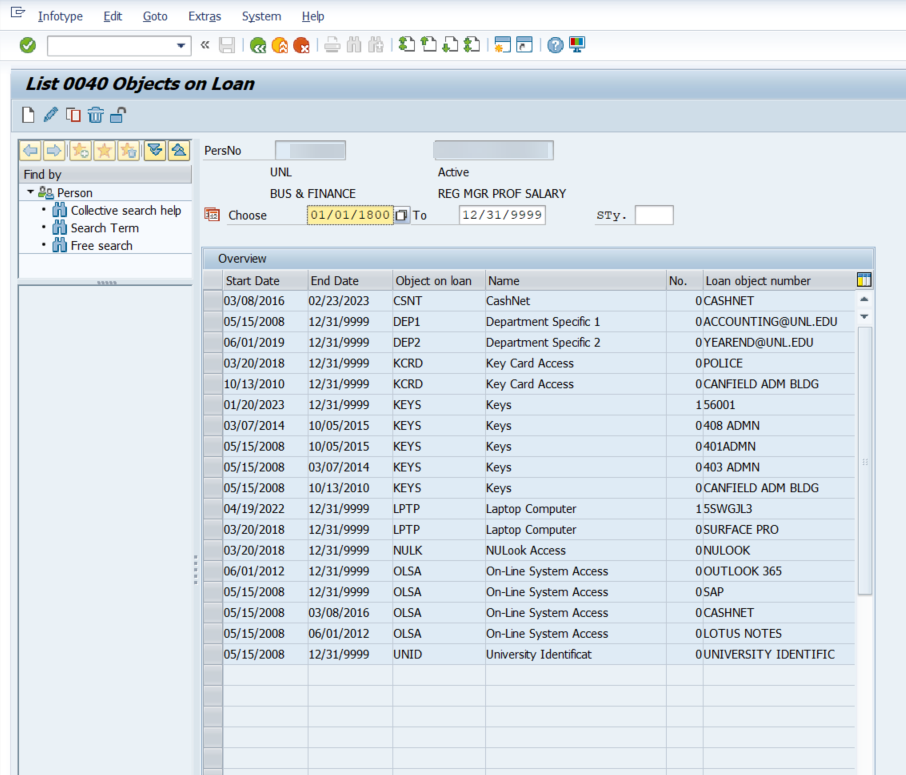Select the row selector for 5SWGJL3 laptop row
The image size is (906, 775).
click(x=213, y=509)
